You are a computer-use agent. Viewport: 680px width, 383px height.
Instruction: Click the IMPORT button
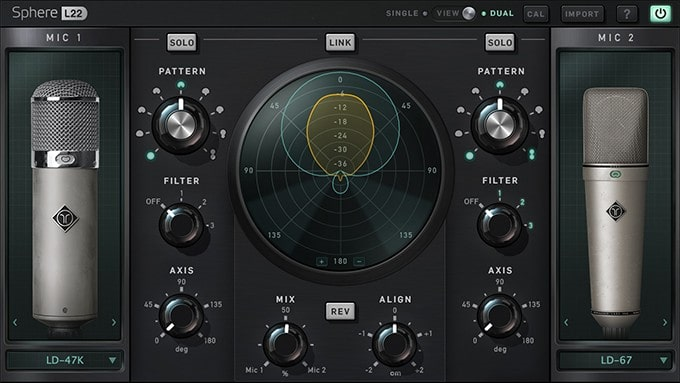coord(582,14)
